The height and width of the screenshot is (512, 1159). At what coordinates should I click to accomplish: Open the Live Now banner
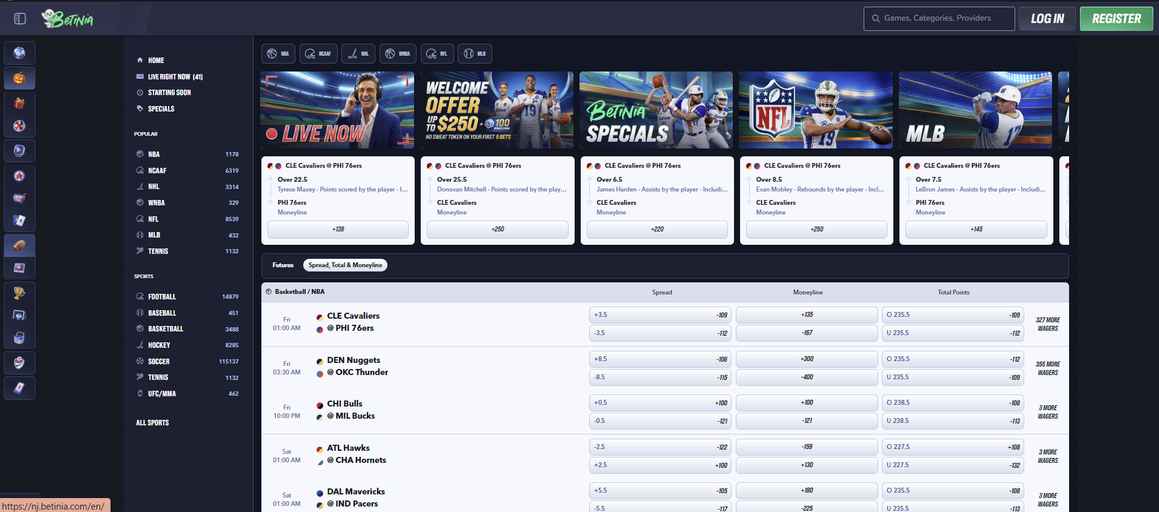click(x=337, y=110)
